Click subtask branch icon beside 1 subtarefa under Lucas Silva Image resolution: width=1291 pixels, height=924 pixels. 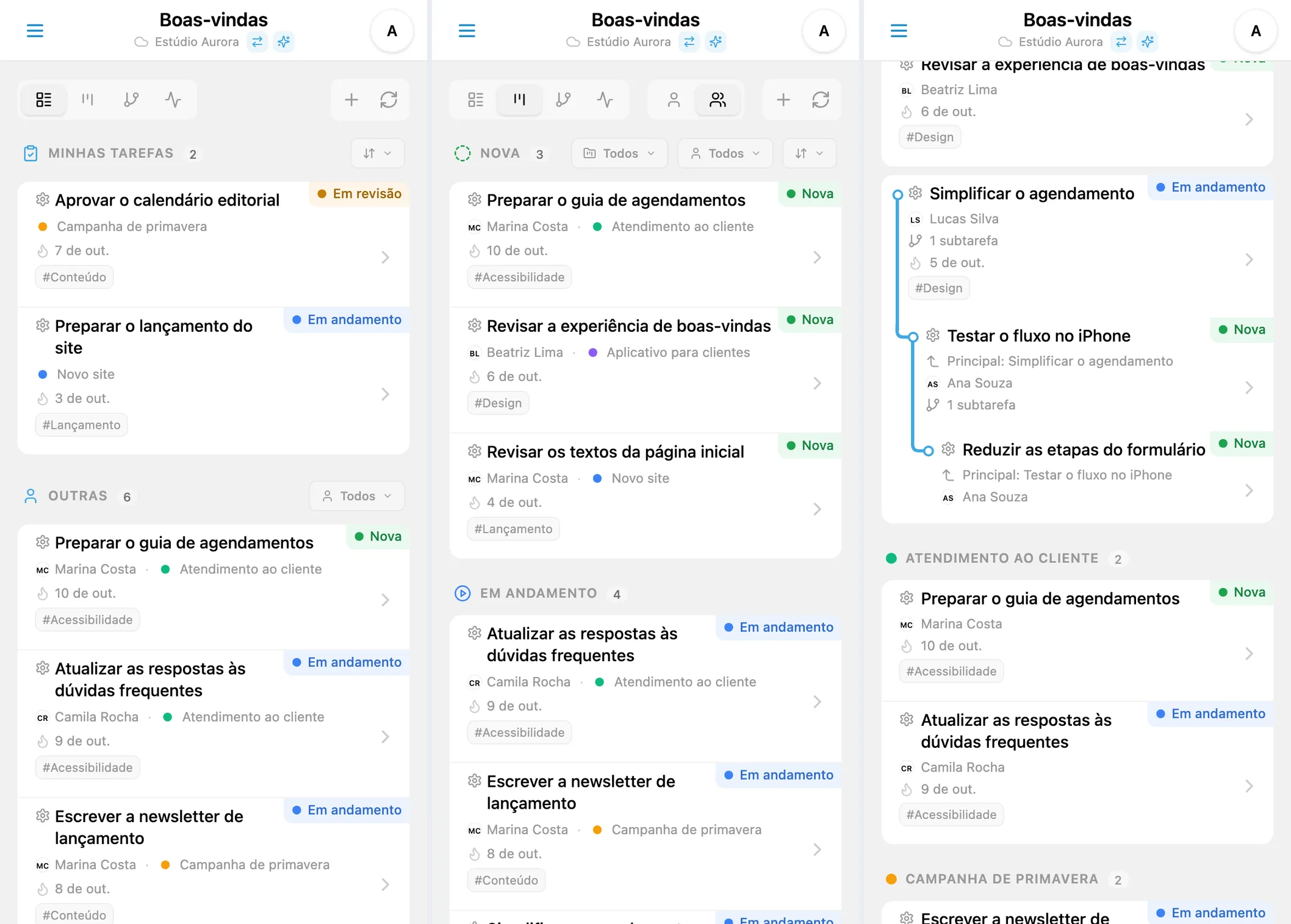915,240
